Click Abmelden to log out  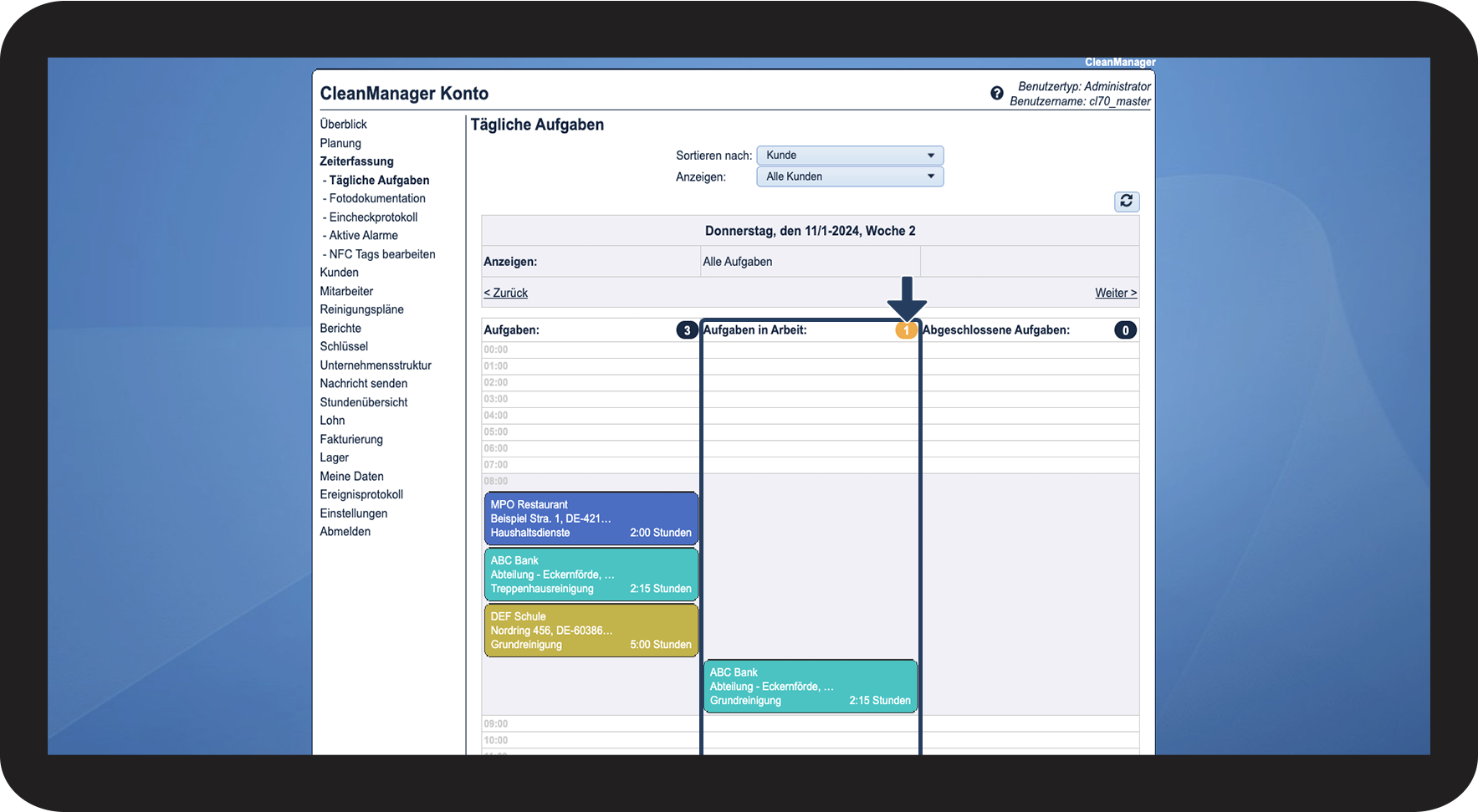(345, 531)
